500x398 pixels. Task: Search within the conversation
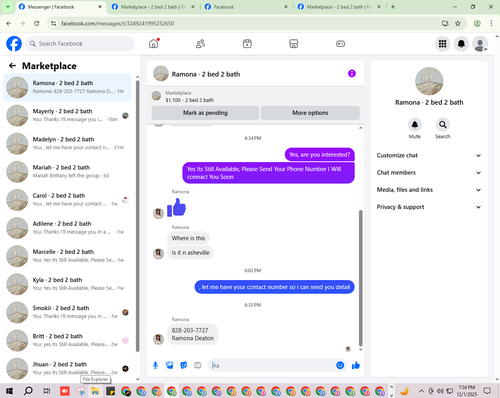442,125
